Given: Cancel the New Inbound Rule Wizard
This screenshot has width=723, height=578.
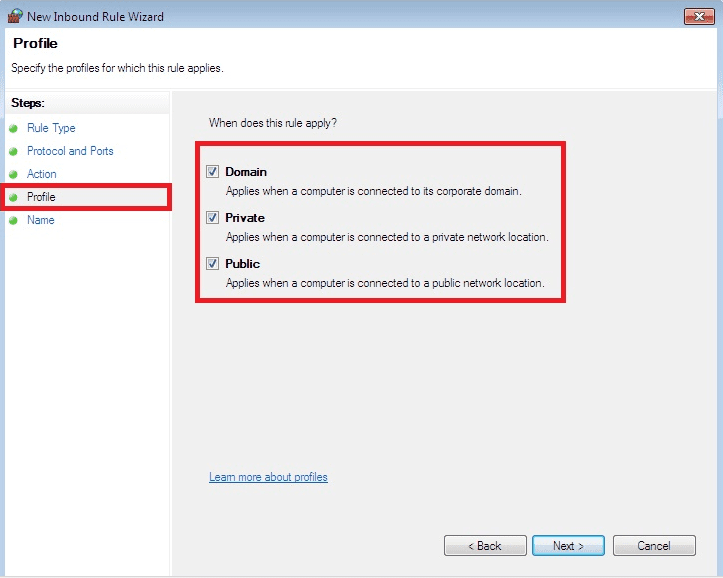Looking at the screenshot, I should coord(653,546).
